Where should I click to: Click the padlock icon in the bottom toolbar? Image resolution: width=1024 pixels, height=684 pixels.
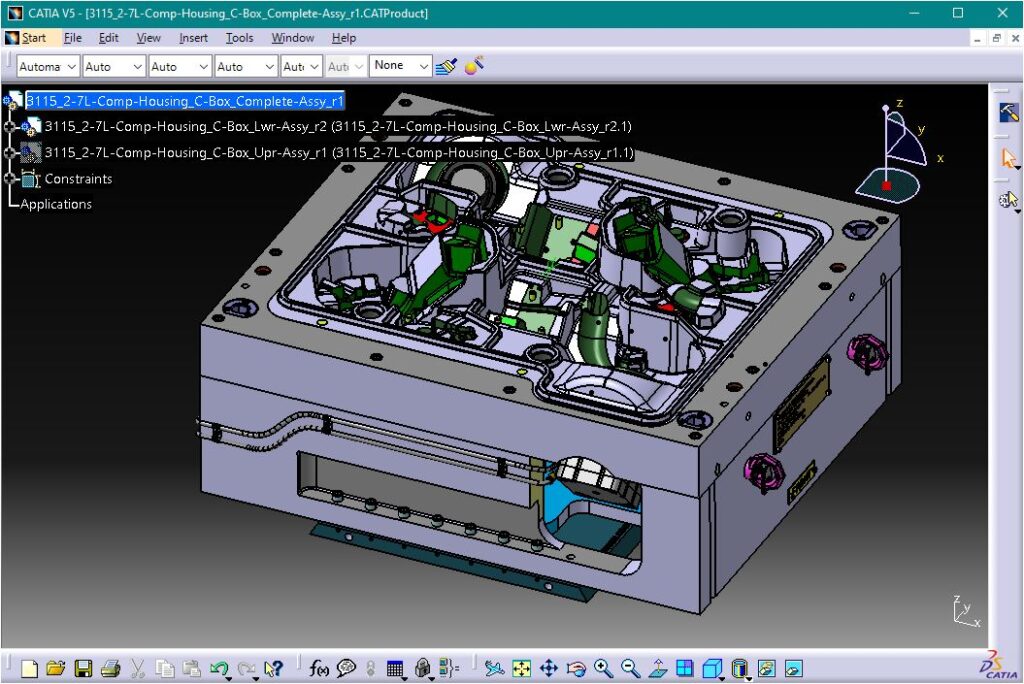423,668
